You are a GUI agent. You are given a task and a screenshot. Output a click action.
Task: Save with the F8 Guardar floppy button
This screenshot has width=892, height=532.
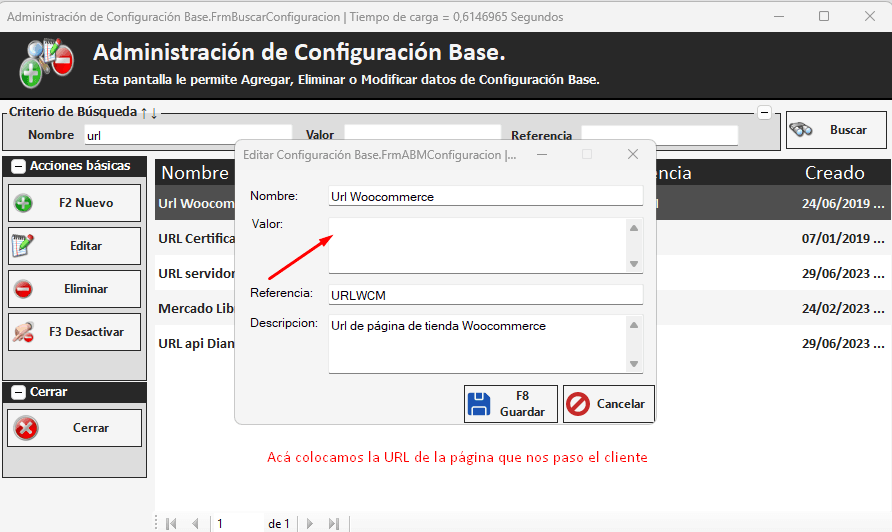[x=510, y=404]
